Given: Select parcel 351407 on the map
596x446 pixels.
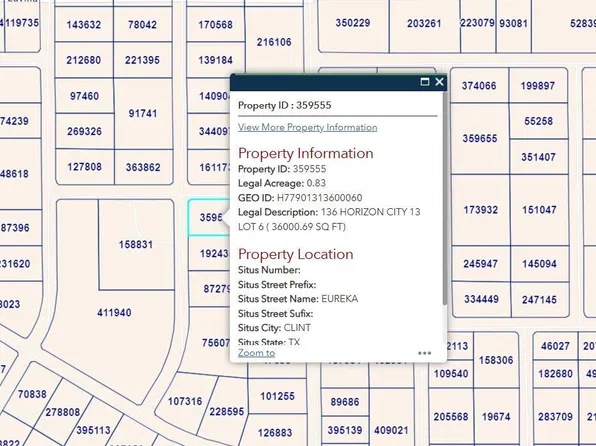Looking at the screenshot, I should (x=538, y=157).
